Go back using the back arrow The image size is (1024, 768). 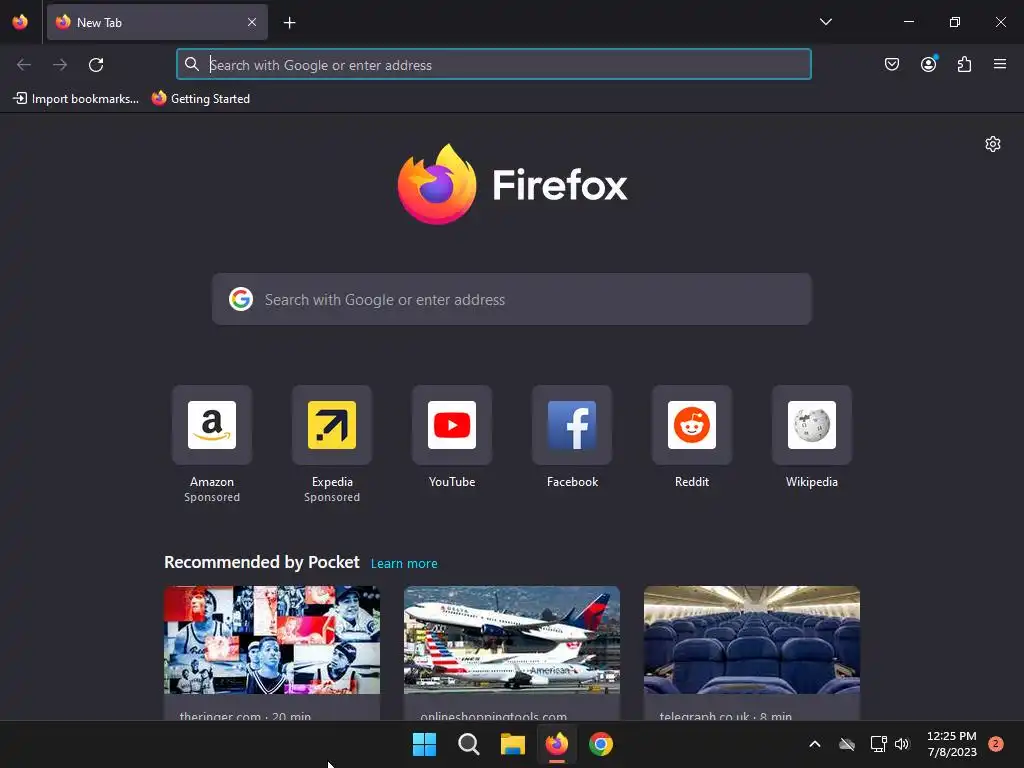click(x=24, y=65)
